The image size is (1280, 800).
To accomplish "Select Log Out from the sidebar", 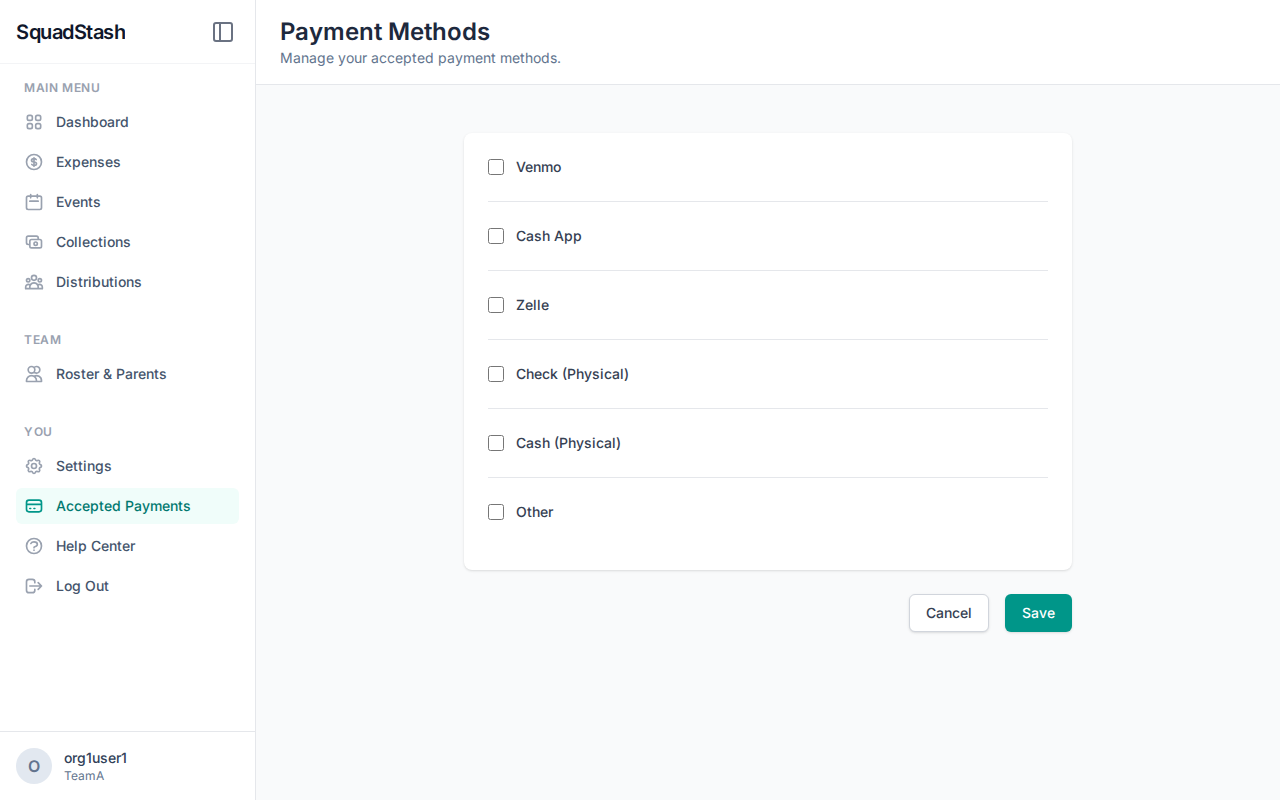I will [x=82, y=586].
